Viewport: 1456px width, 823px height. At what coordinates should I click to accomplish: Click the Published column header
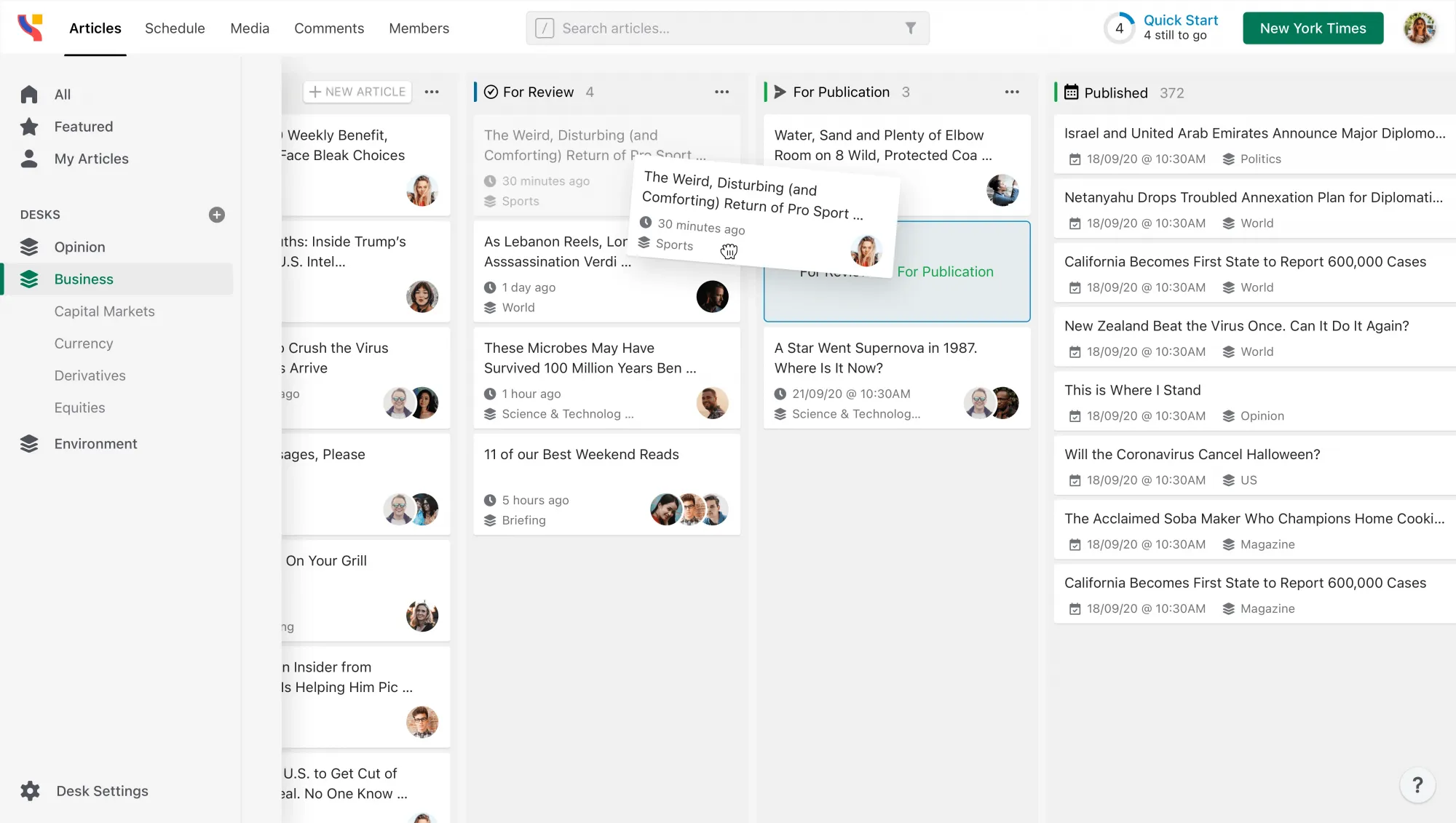[1116, 92]
